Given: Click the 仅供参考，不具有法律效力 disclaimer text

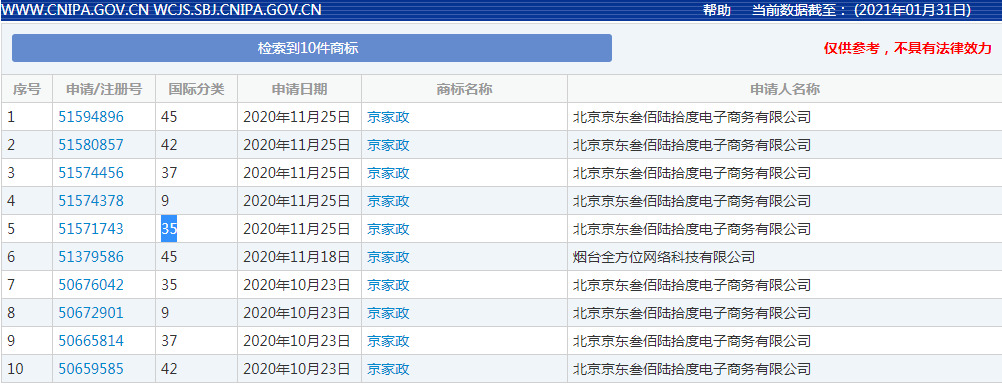Looking at the screenshot, I should (x=907, y=49).
